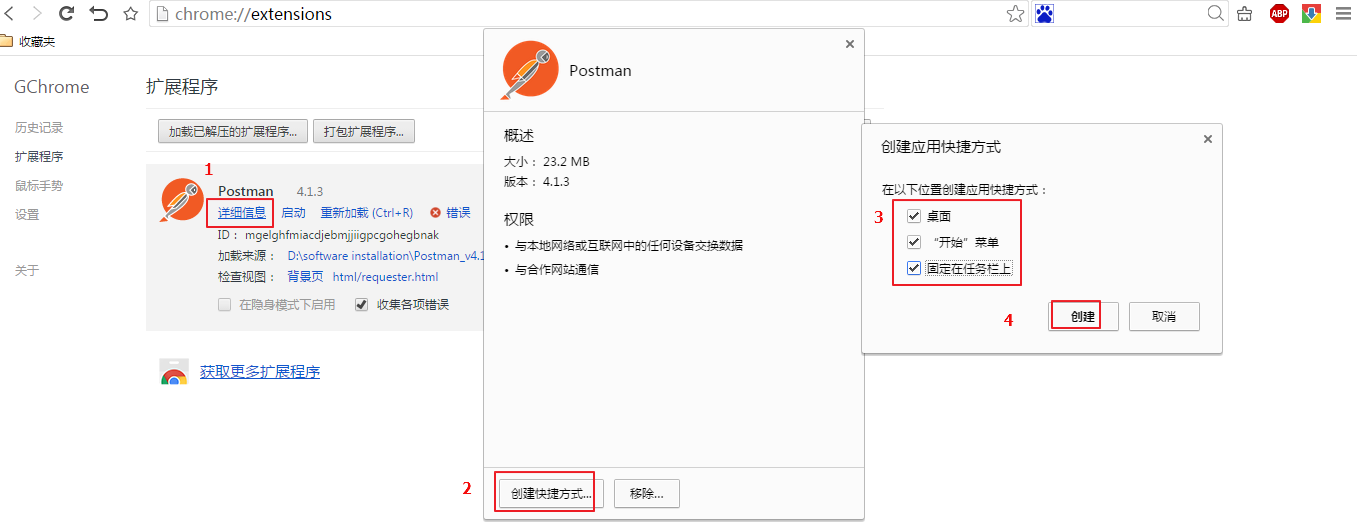The height and width of the screenshot is (531, 1357).
Task: Click the undo close tab arrow icon
Action: point(98,14)
